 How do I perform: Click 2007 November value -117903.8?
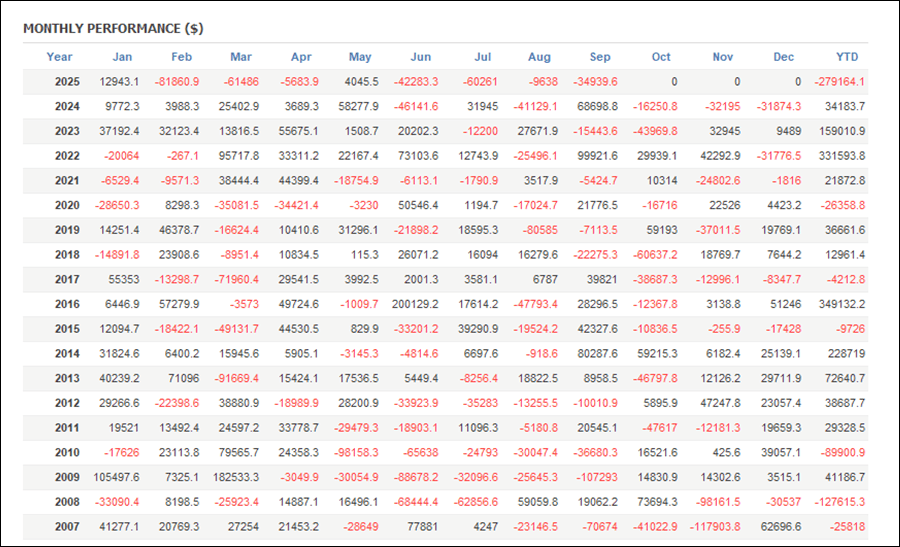716,527
